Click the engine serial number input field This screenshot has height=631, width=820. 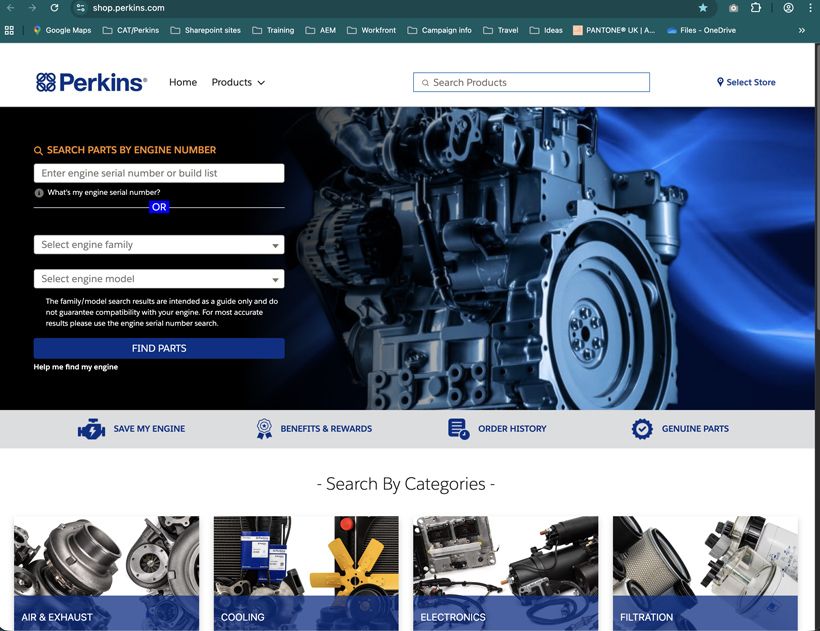tap(159, 172)
